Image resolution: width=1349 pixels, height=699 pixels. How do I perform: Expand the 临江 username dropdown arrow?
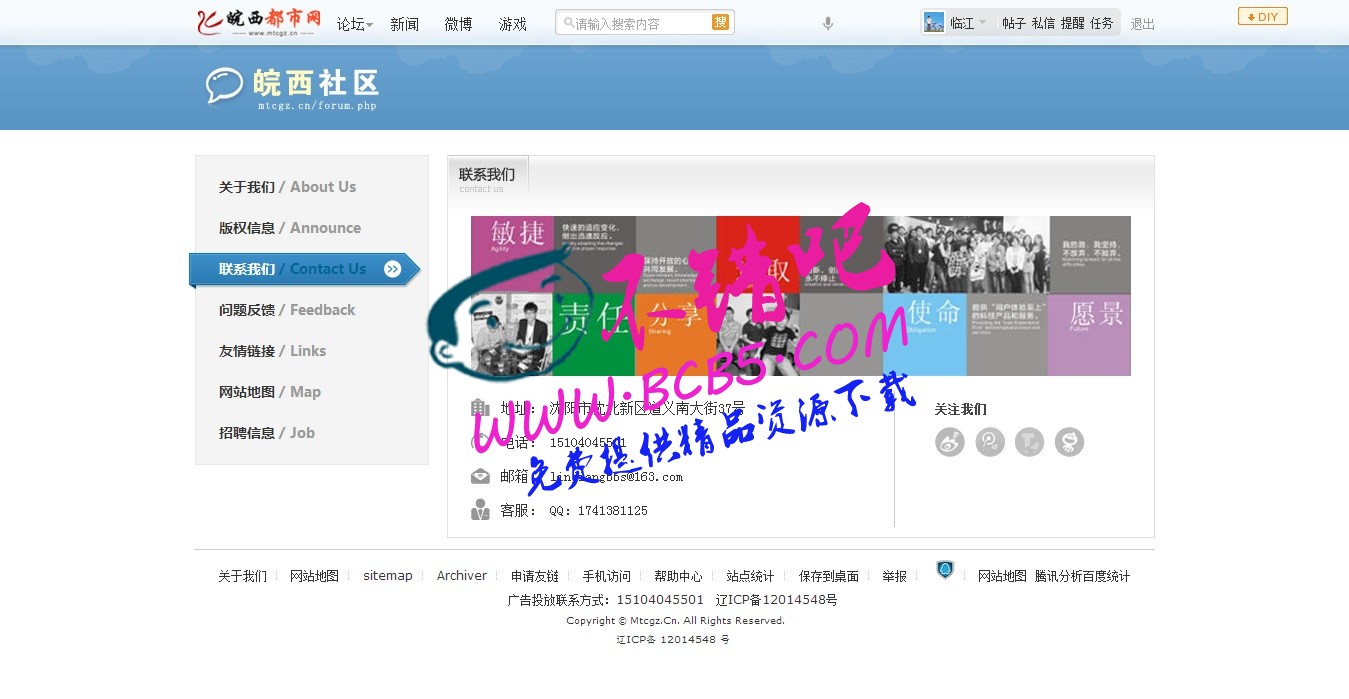982,23
